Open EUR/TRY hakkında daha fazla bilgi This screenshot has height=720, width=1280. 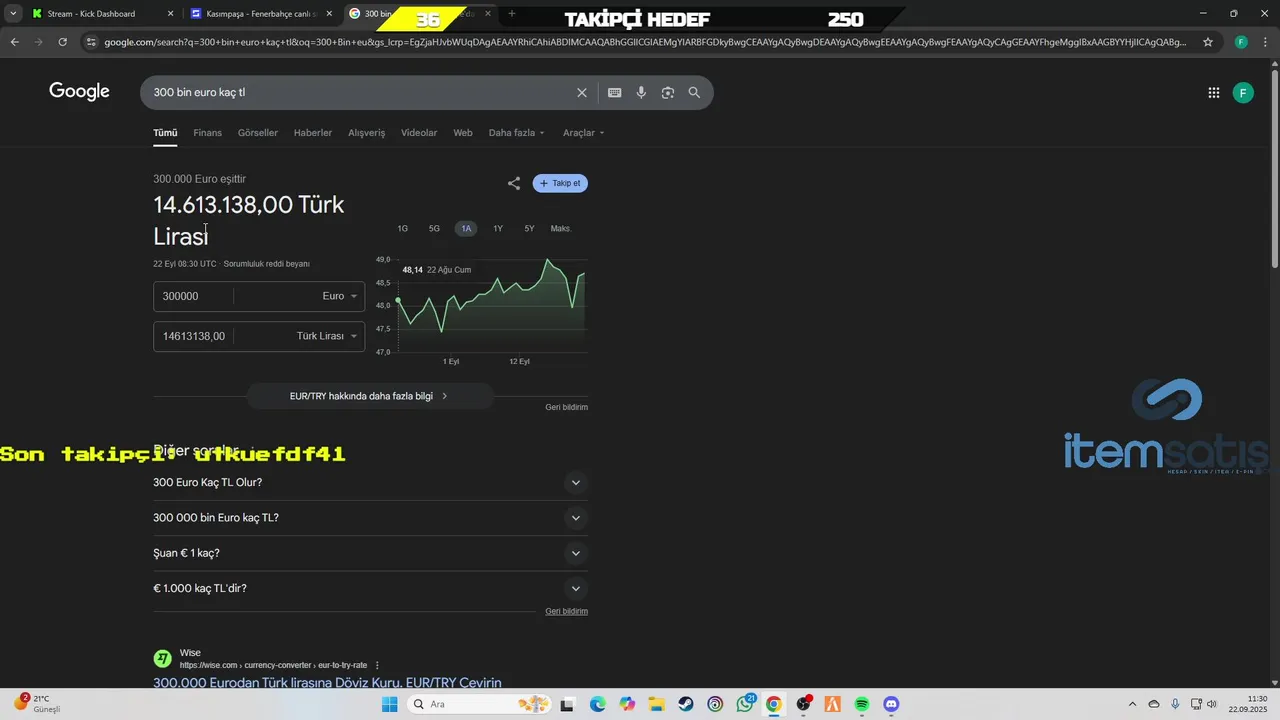370,396
